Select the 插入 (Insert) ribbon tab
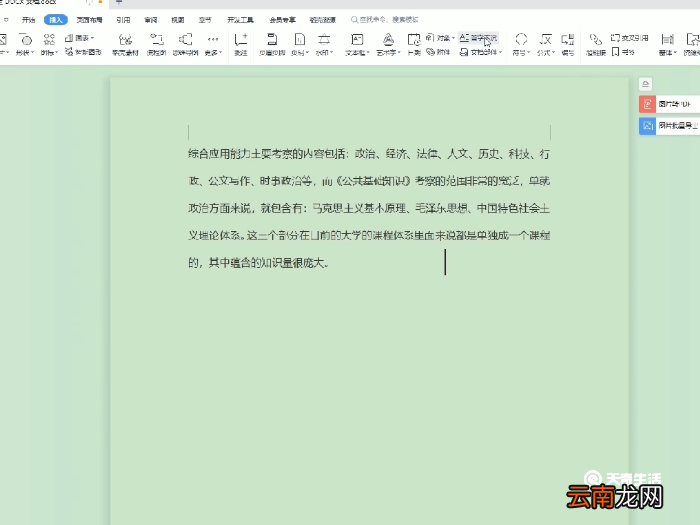 coord(56,20)
